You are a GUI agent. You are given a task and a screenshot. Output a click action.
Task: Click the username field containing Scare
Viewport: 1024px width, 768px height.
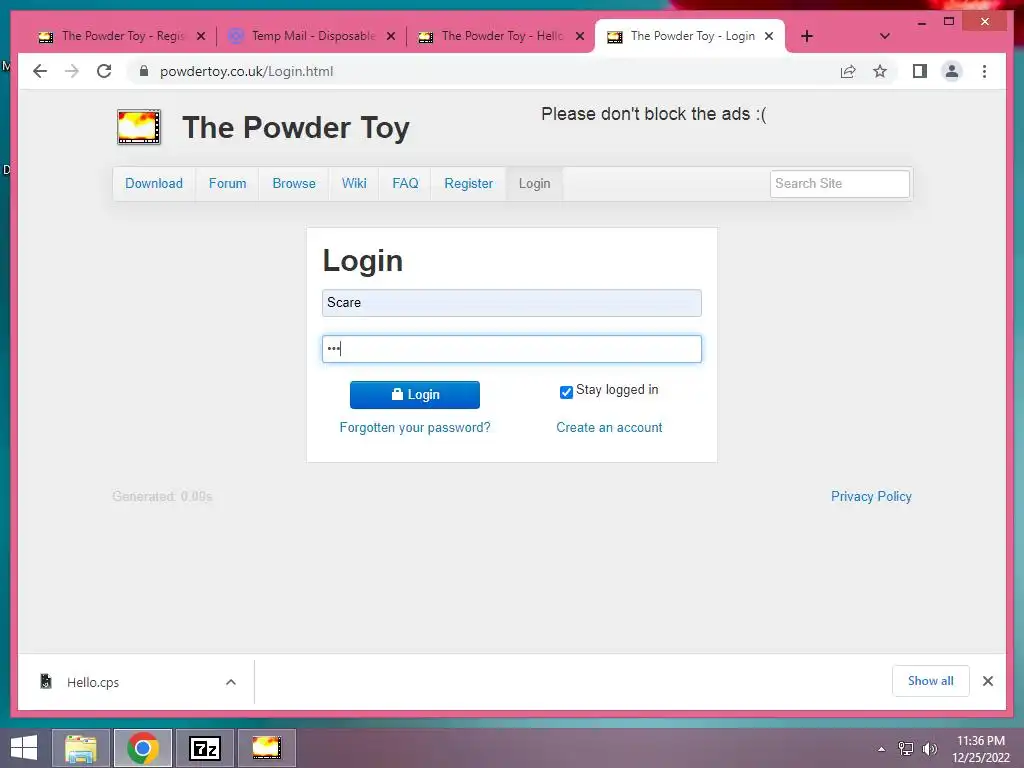511,303
